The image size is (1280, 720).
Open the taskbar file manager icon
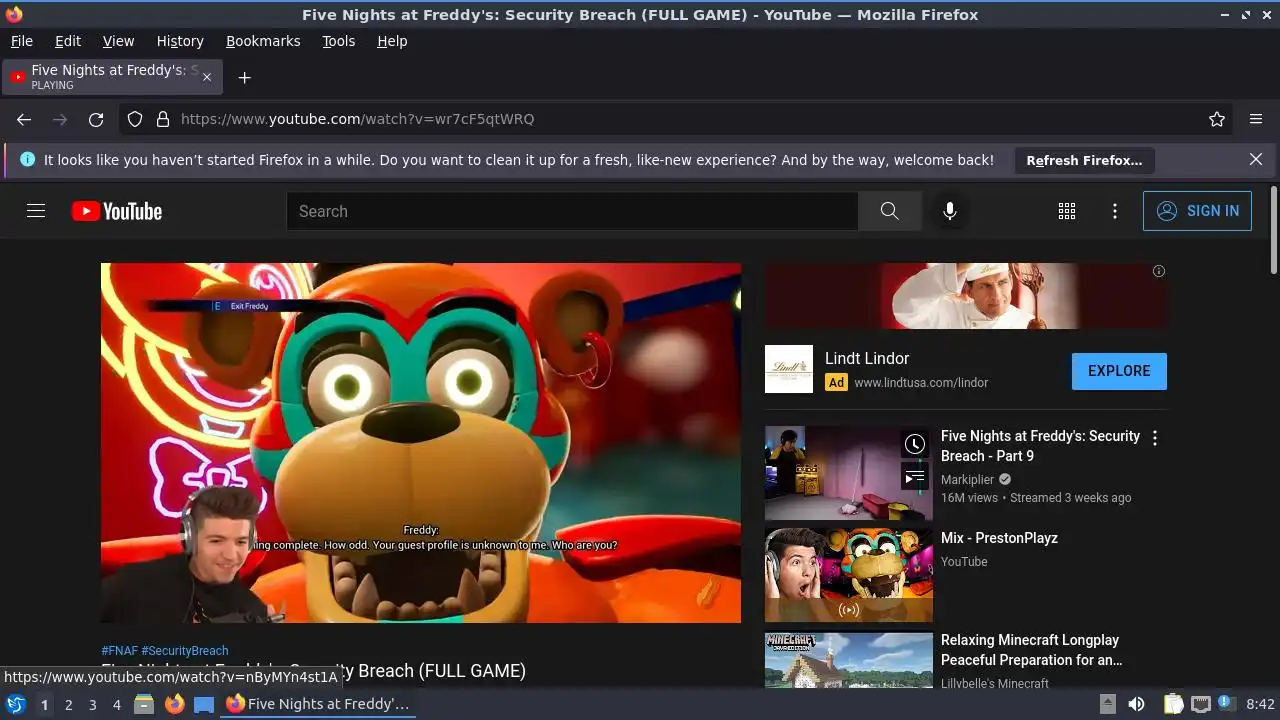coord(144,704)
